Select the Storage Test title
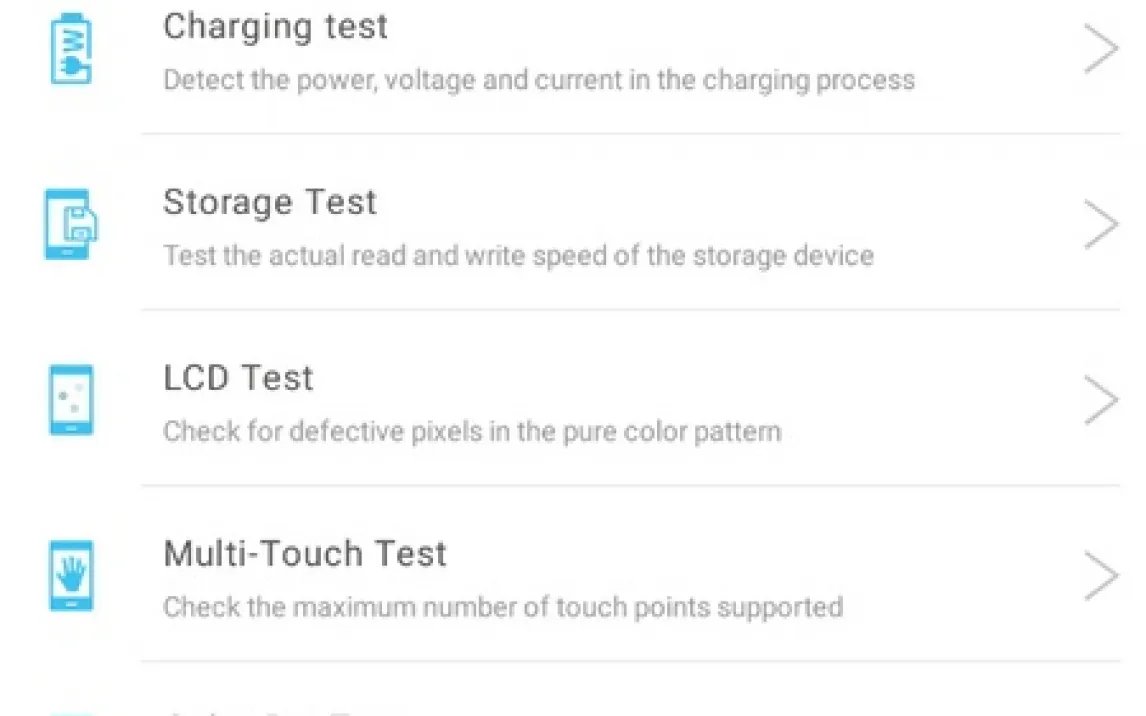Viewport: 1146px width, 716px height. point(270,203)
